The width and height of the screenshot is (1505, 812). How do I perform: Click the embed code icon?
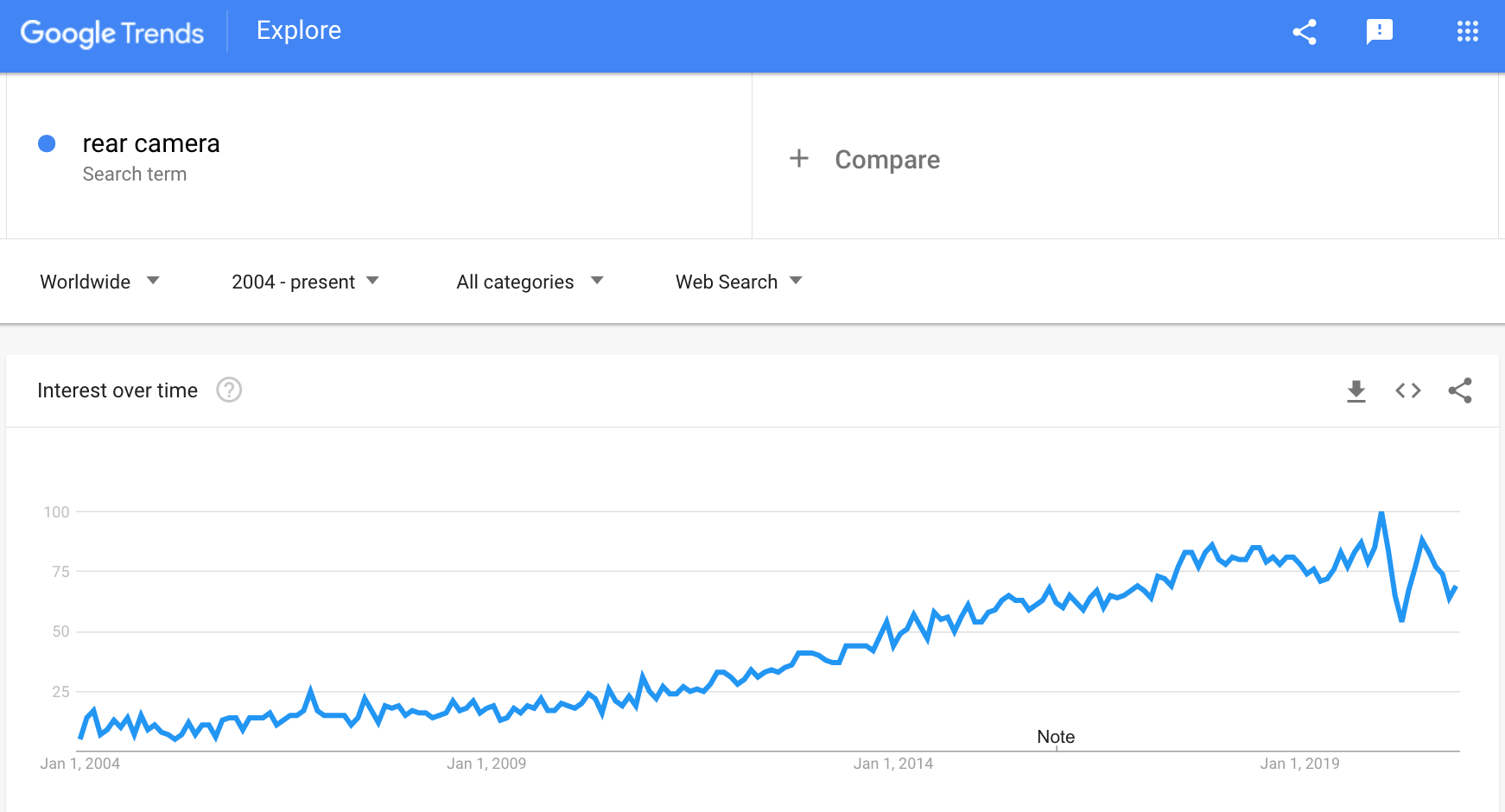[x=1408, y=390]
